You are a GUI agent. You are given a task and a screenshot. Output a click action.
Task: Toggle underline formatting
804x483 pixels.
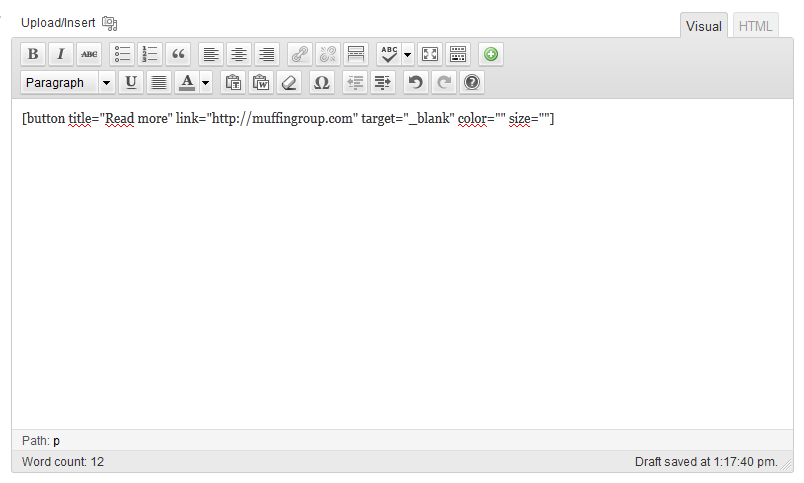point(131,83)
